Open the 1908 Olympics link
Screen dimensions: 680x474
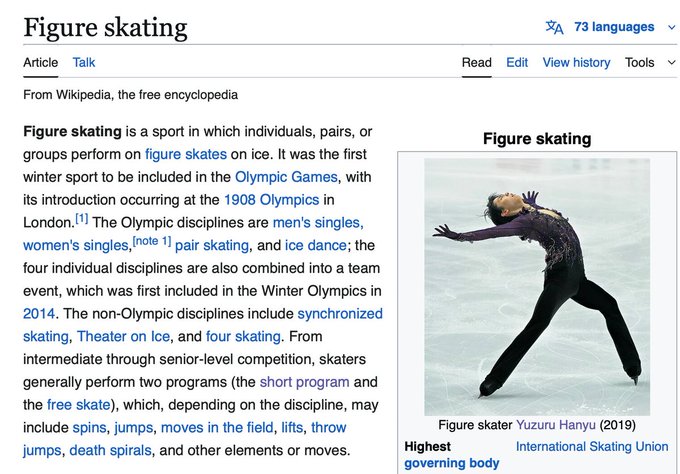(271, 200)
